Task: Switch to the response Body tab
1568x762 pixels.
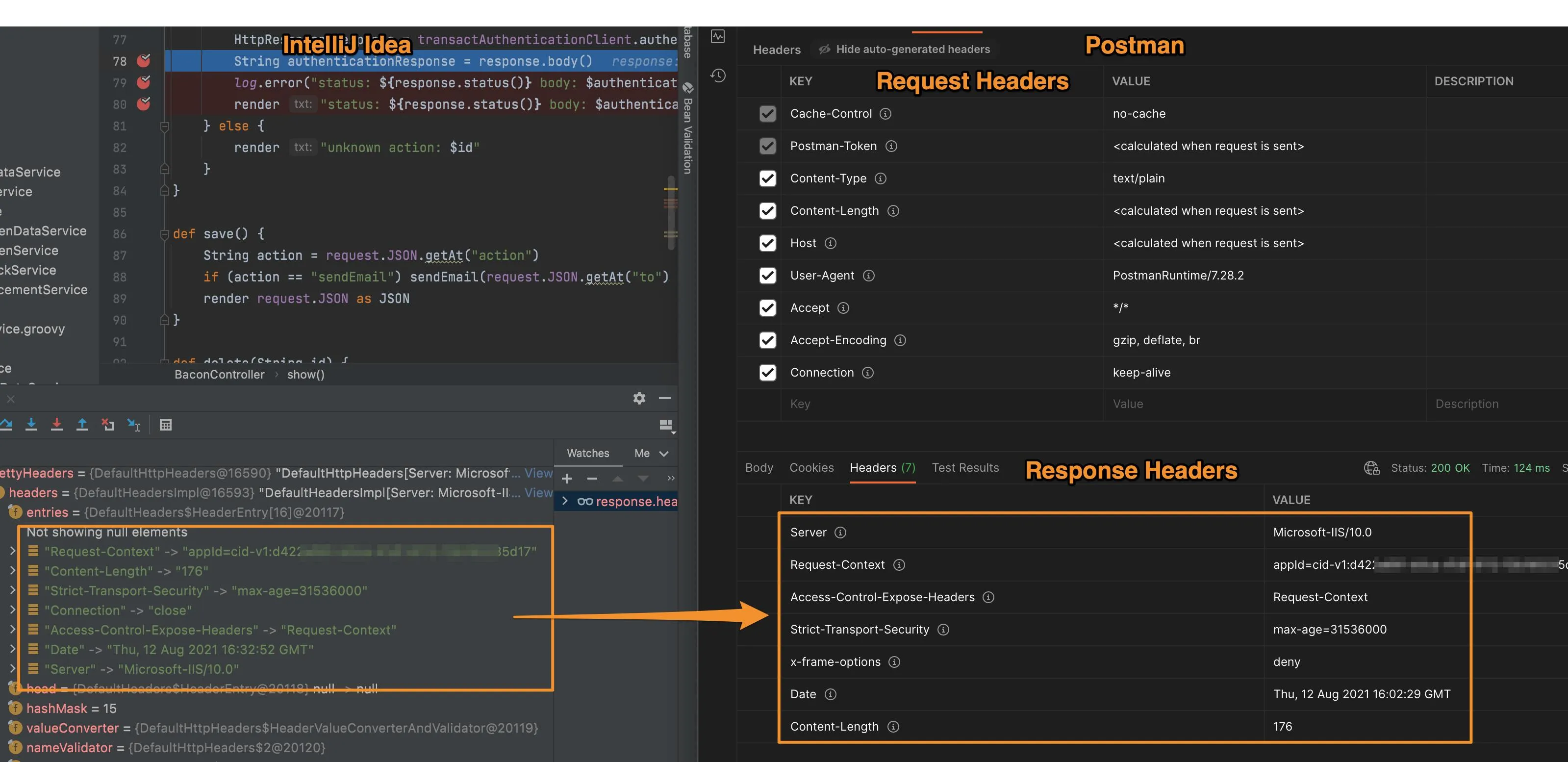Action: point(759,467)
